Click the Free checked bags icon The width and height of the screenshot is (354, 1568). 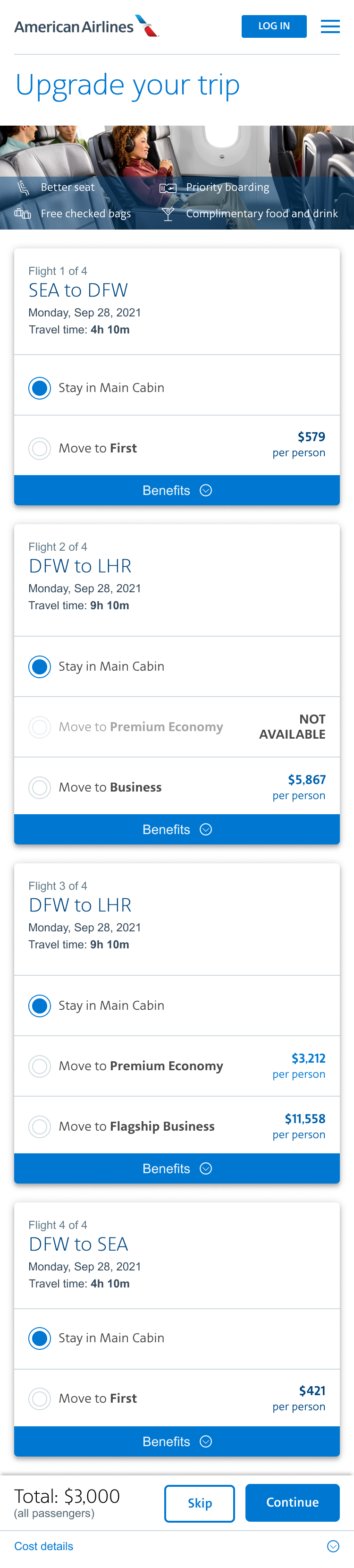(23, 213)
